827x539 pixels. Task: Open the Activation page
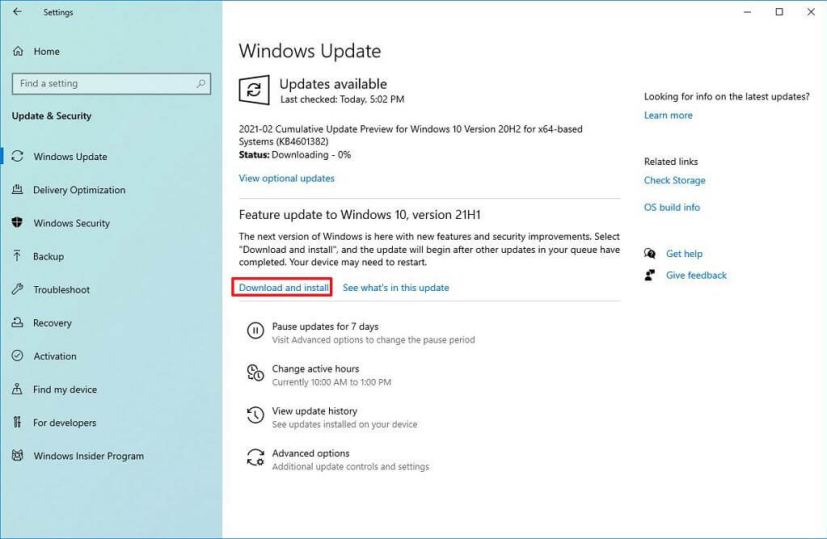click(x=55, y=356)
